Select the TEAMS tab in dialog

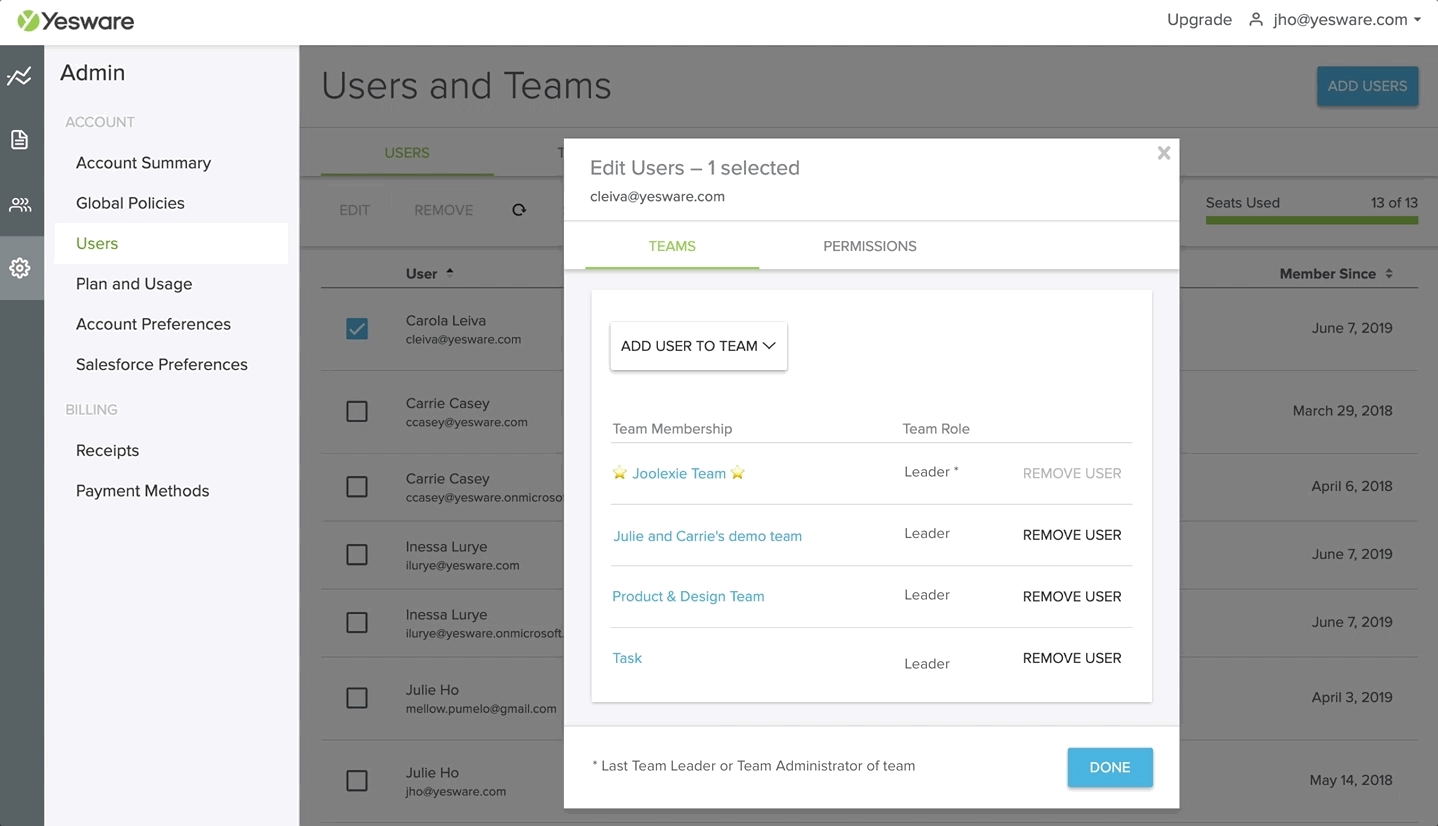672,246
